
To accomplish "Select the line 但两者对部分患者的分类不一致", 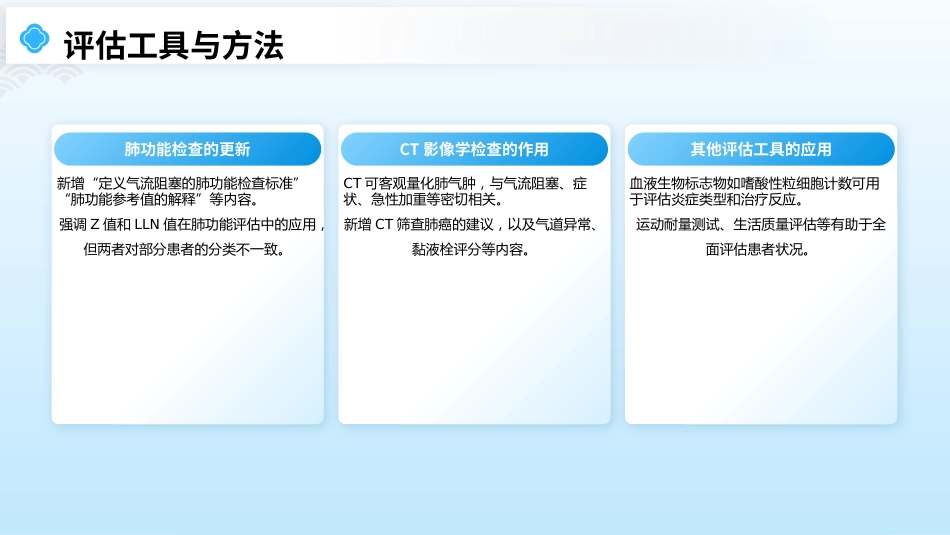I will (x=184, y=250).
